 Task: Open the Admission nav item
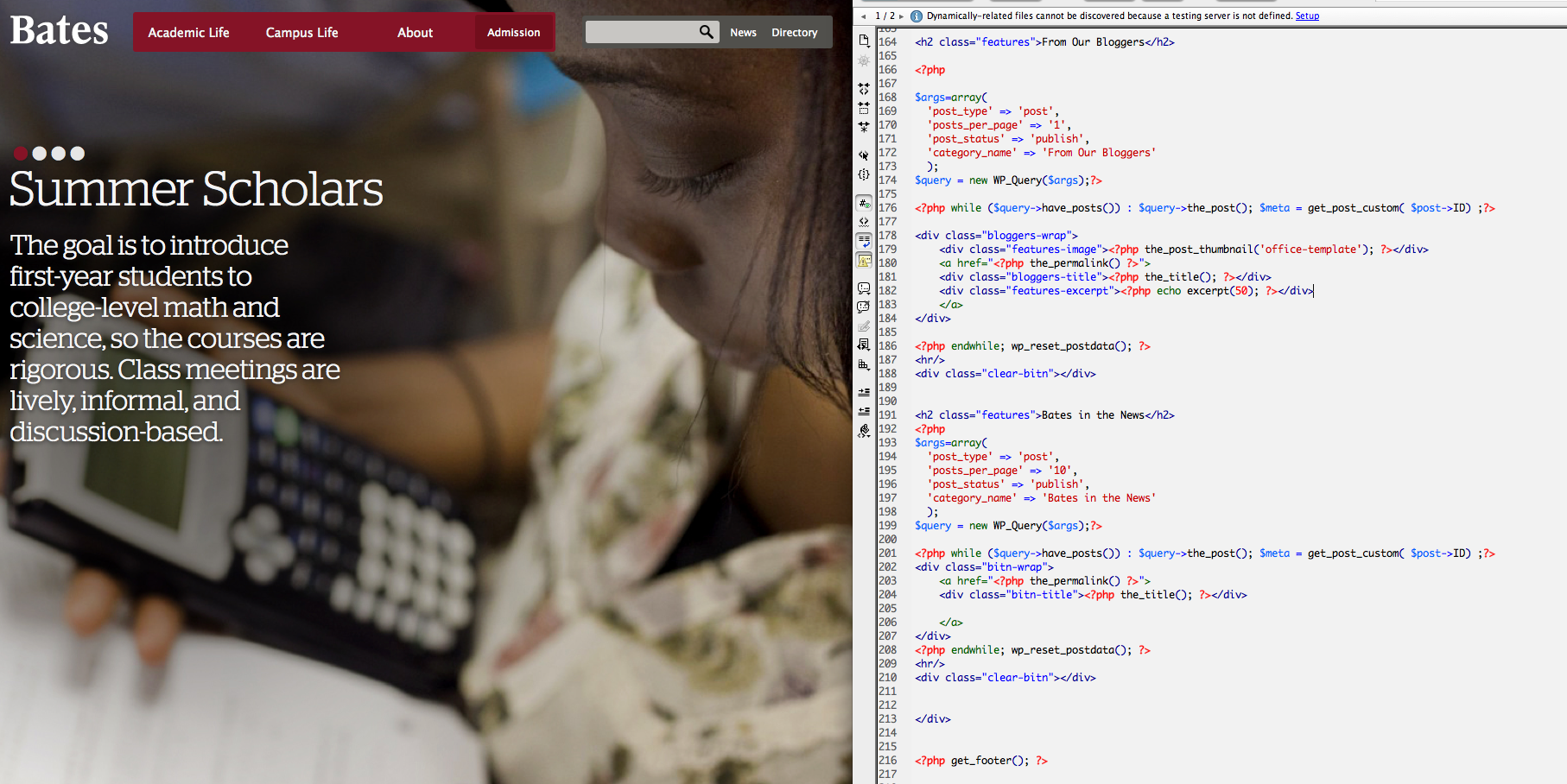(513, 33)
